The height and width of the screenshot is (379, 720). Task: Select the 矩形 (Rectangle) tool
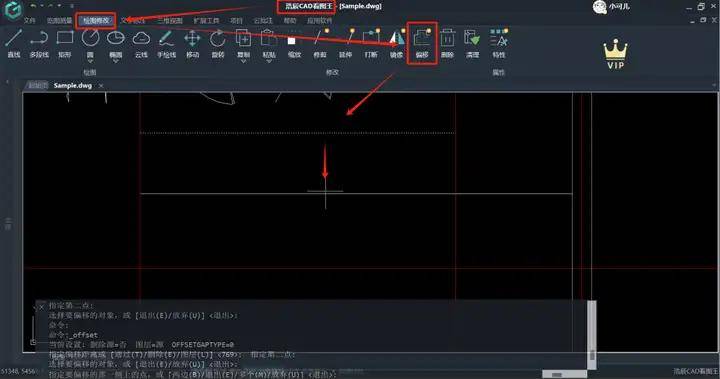tap(65, 43)
